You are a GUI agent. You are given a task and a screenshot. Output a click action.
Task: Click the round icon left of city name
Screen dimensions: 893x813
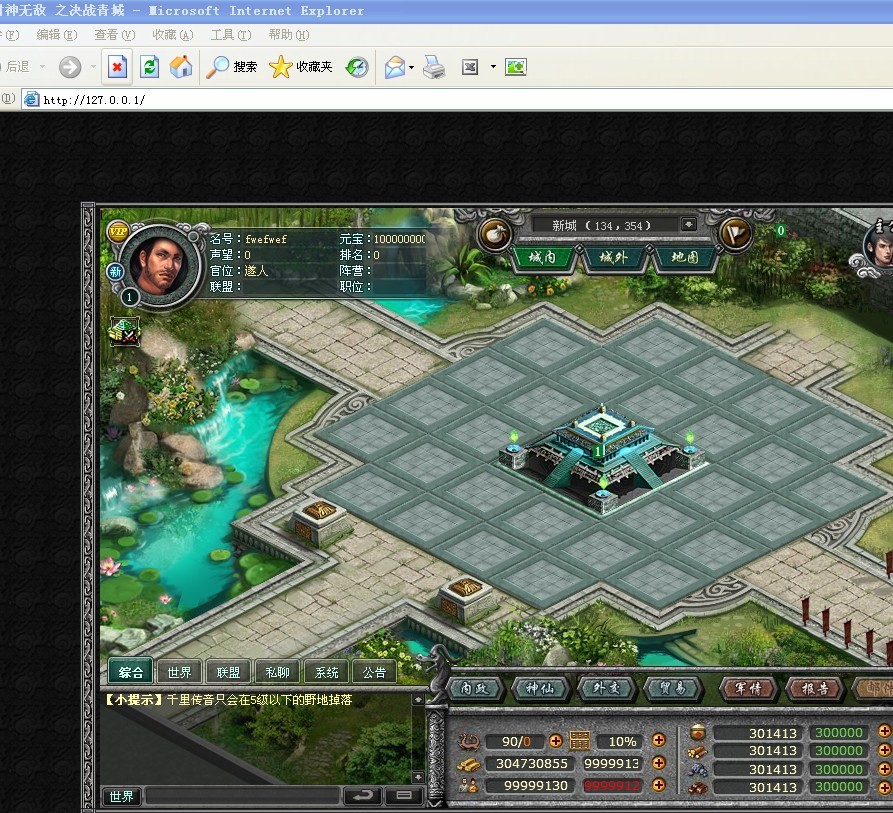(x=495, y=234)
